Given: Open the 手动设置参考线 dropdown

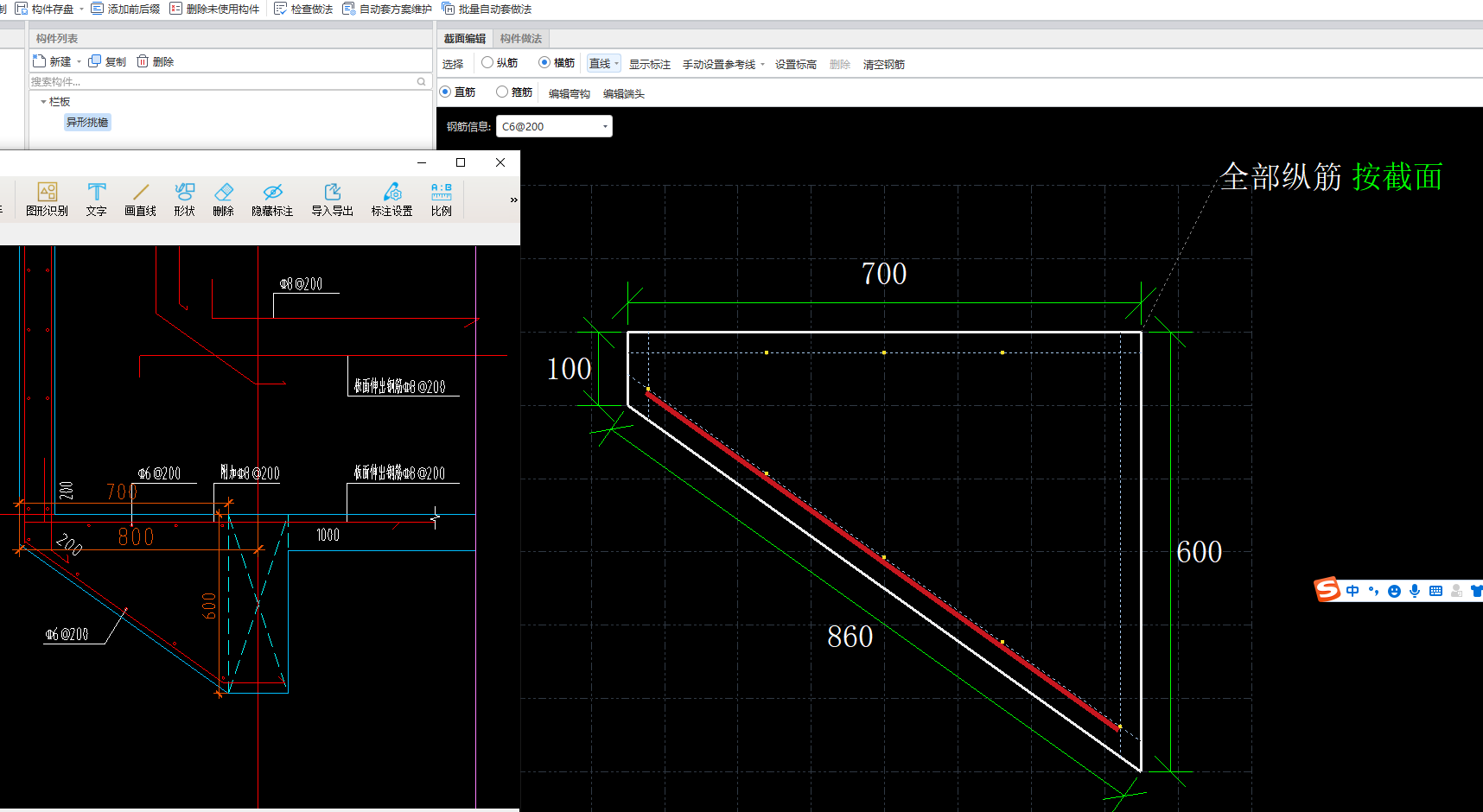Looking at the screenshot, I should [x=762, y=65].
